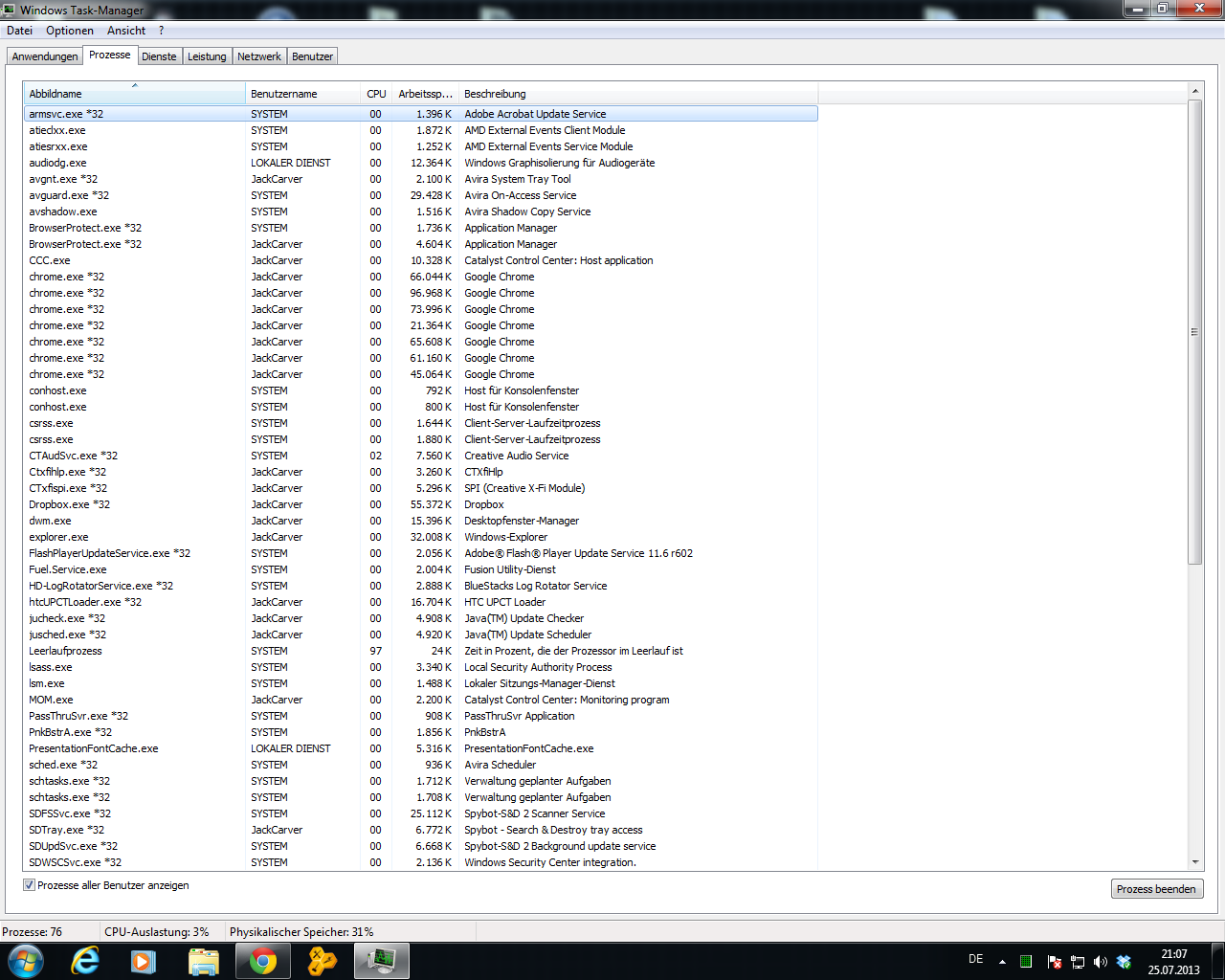Switch to the Benutzer tab
Screen dimensions: 1225x980
click(x=313, y=56)
